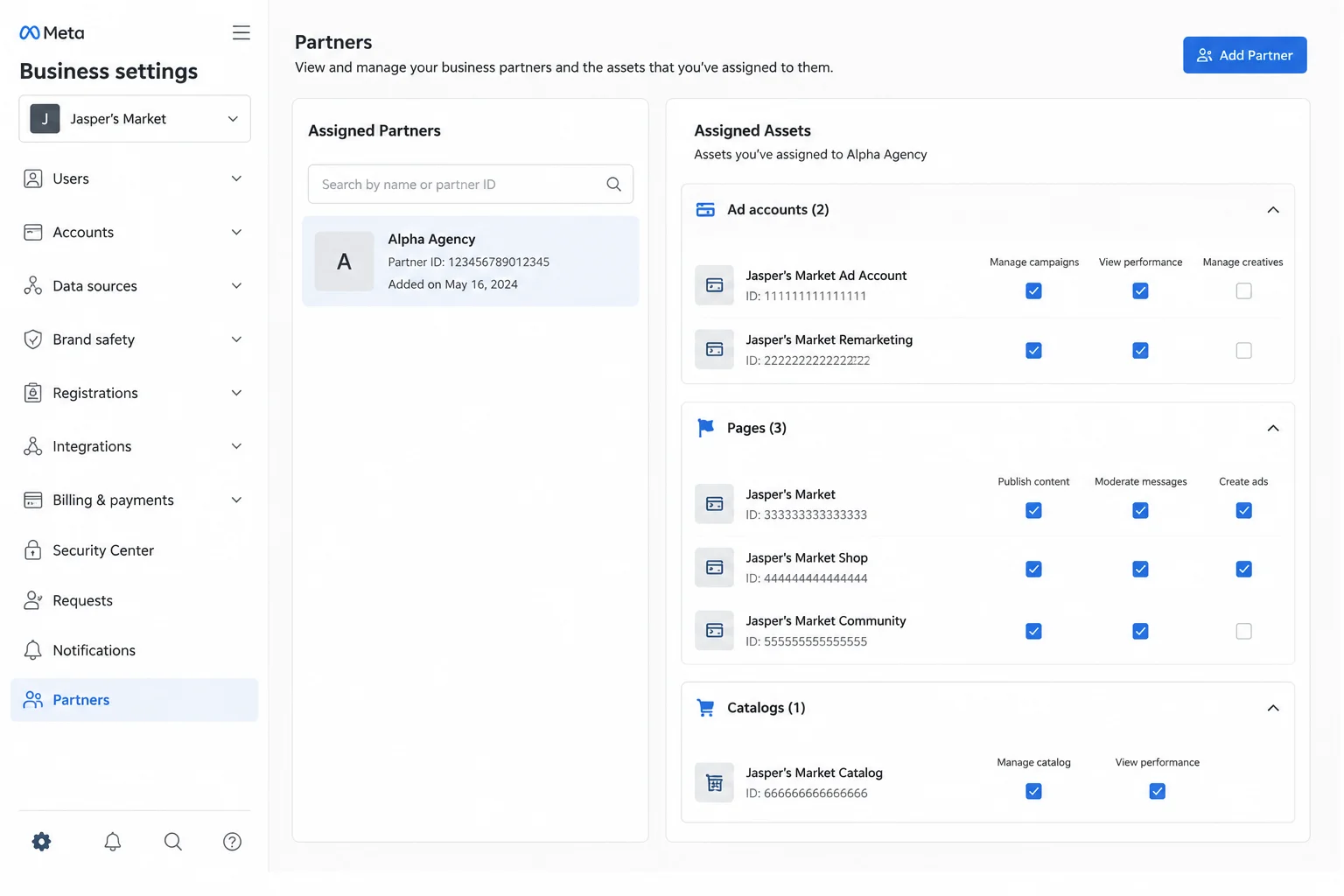Open the Jasper's Market business dropdown
The width and height of the screenshot is (1344, 896).
pyautogui.click(x=135, y=118)
